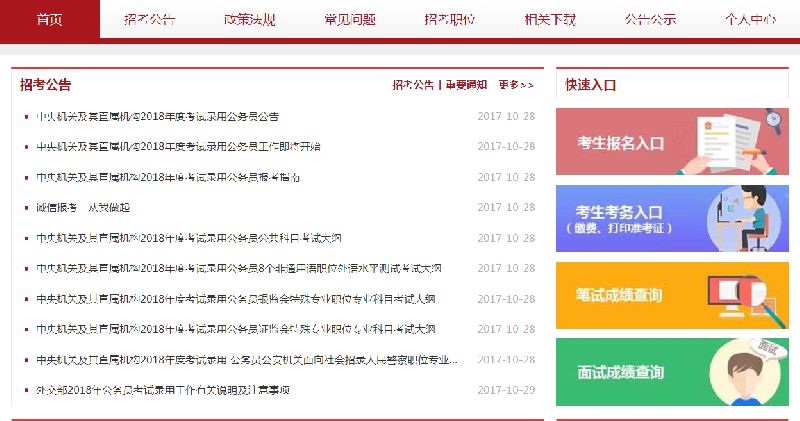
Task: Select the 招考公告 sub-tab beside 重要通知
Action: coord(413,85)
